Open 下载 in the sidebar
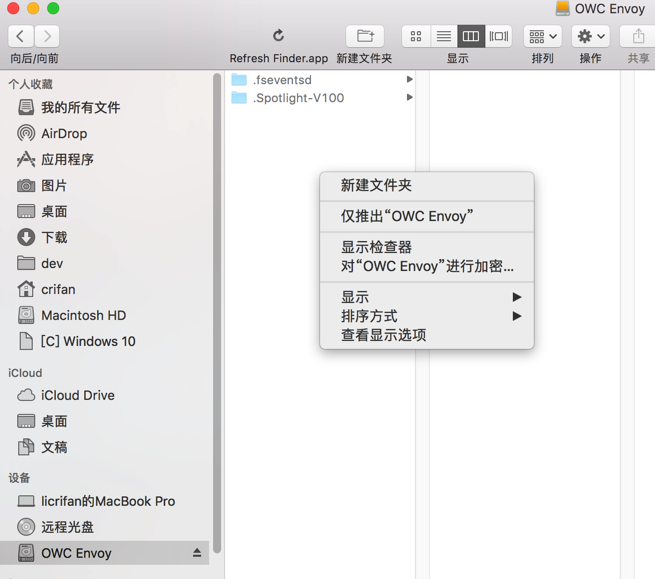 point(104,237)
